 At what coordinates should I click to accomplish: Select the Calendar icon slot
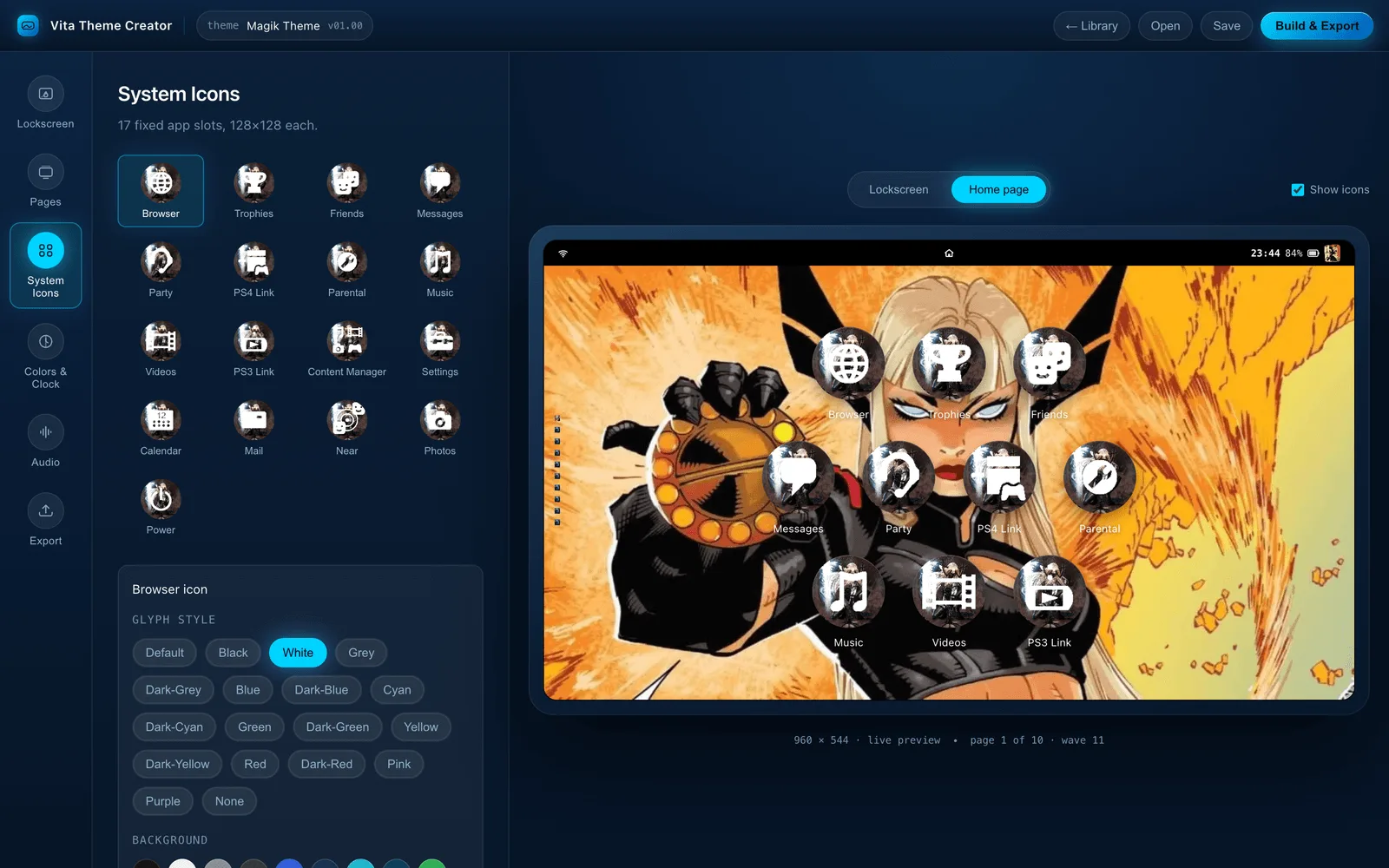(161, 428)
